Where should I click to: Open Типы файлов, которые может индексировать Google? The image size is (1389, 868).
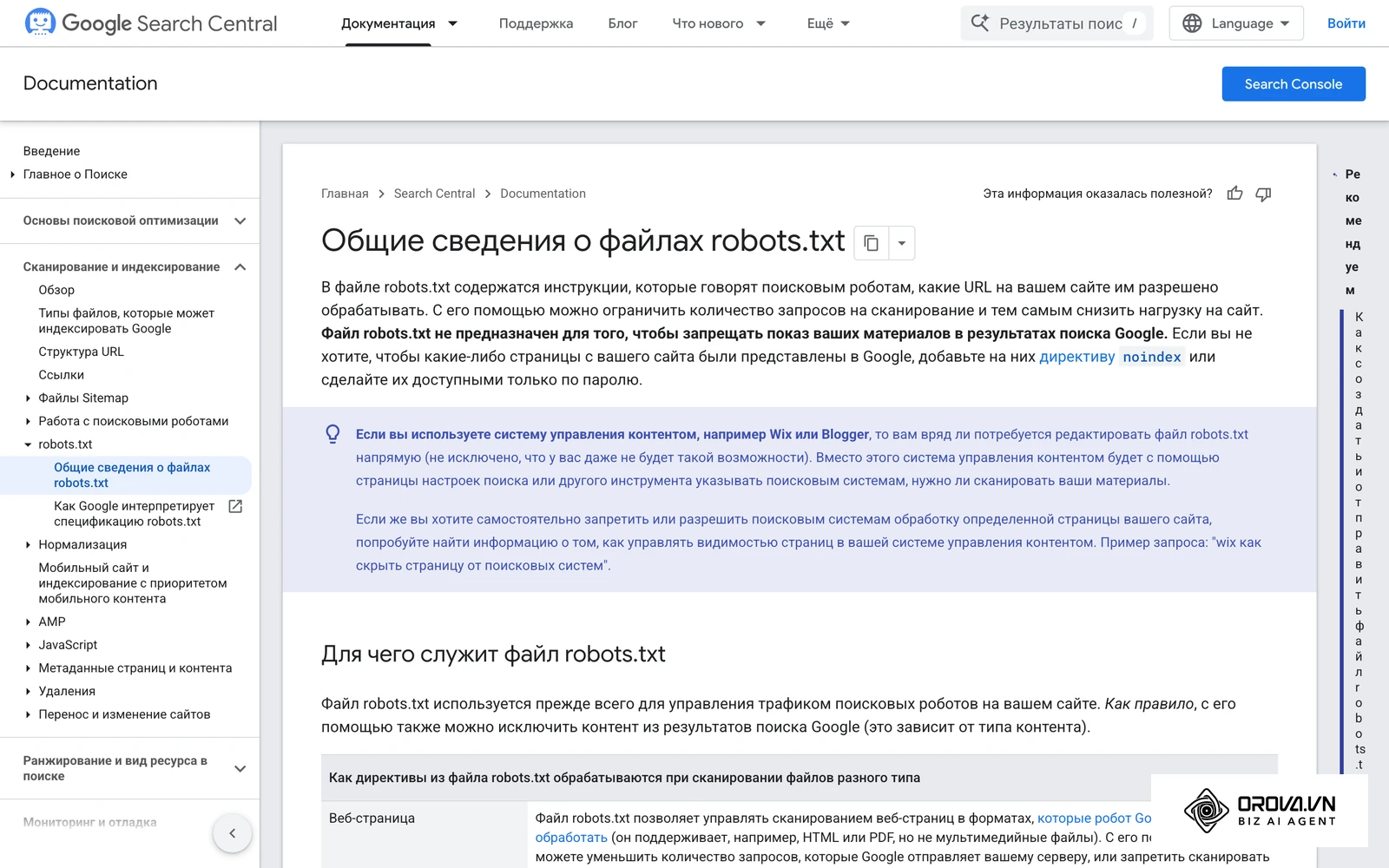coord(126,320)
